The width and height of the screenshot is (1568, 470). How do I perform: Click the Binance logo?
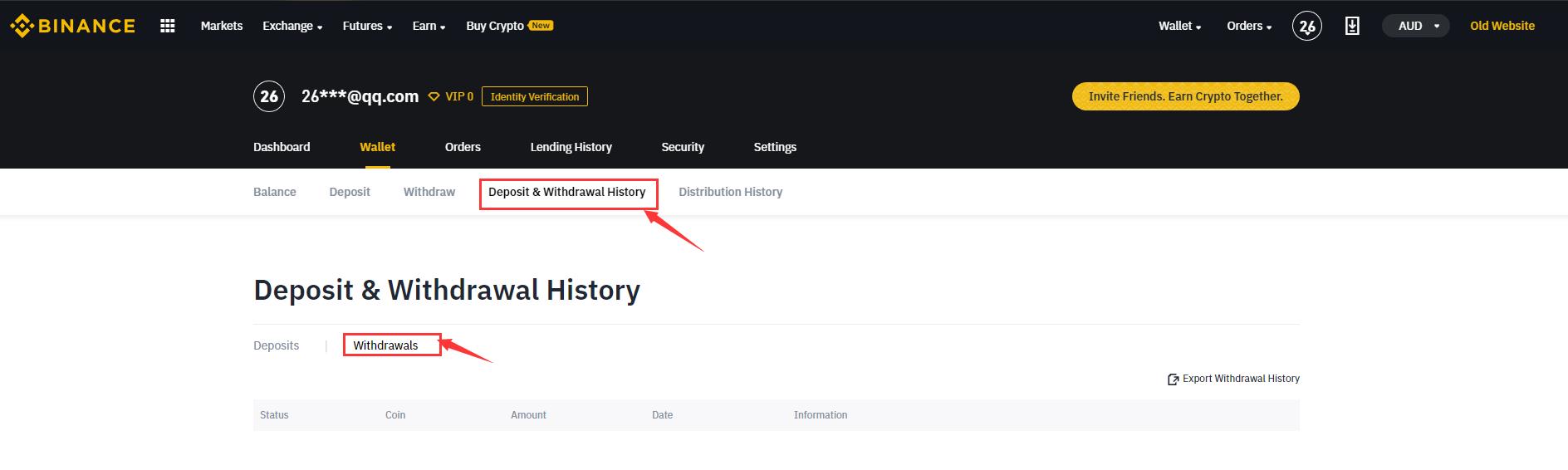72,26
